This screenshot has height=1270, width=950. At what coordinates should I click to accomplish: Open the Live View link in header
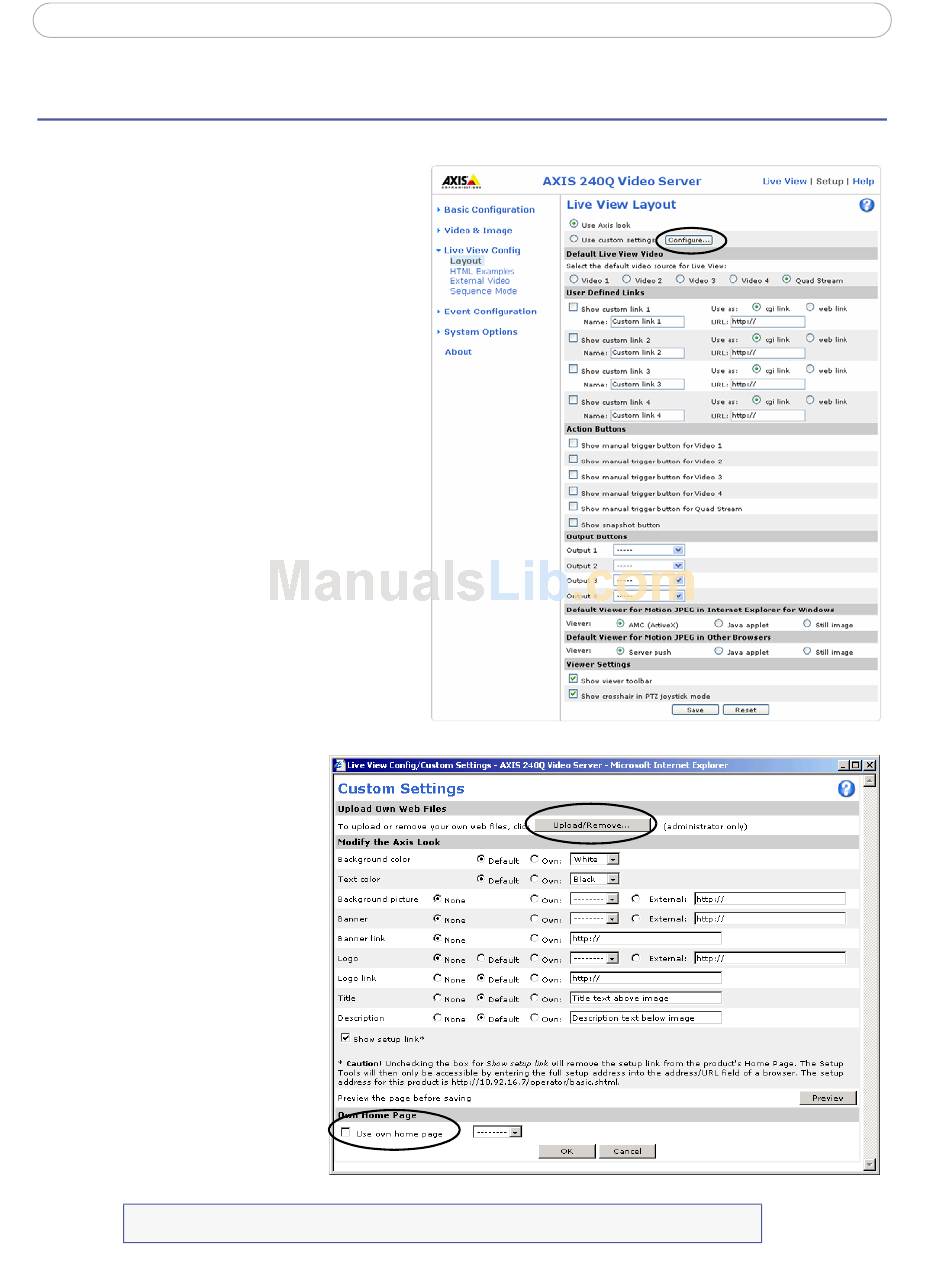[x=785, y=182]
